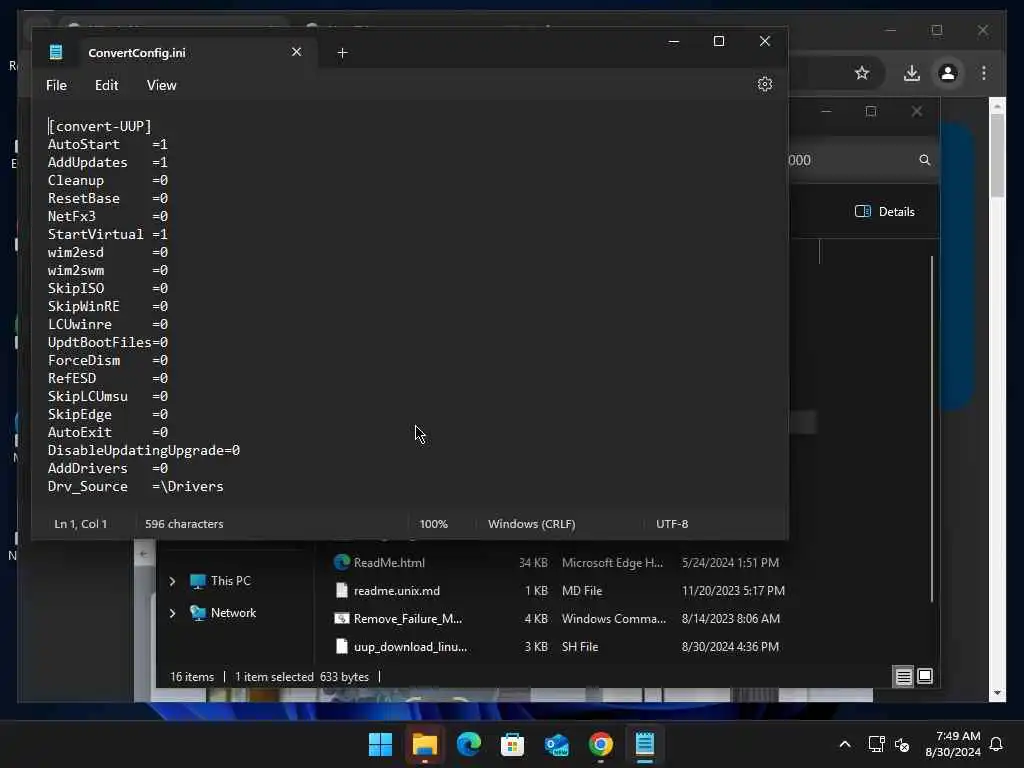Switch to Notepad from taskbar
This screenshot has height=768, width=1024.
[645, 744]
